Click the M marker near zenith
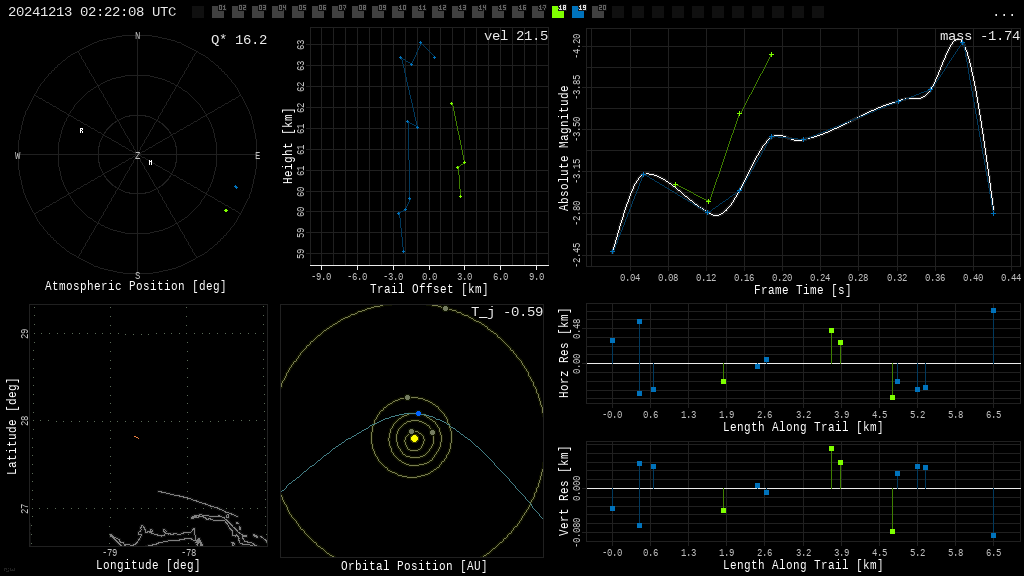 (151, 163)
